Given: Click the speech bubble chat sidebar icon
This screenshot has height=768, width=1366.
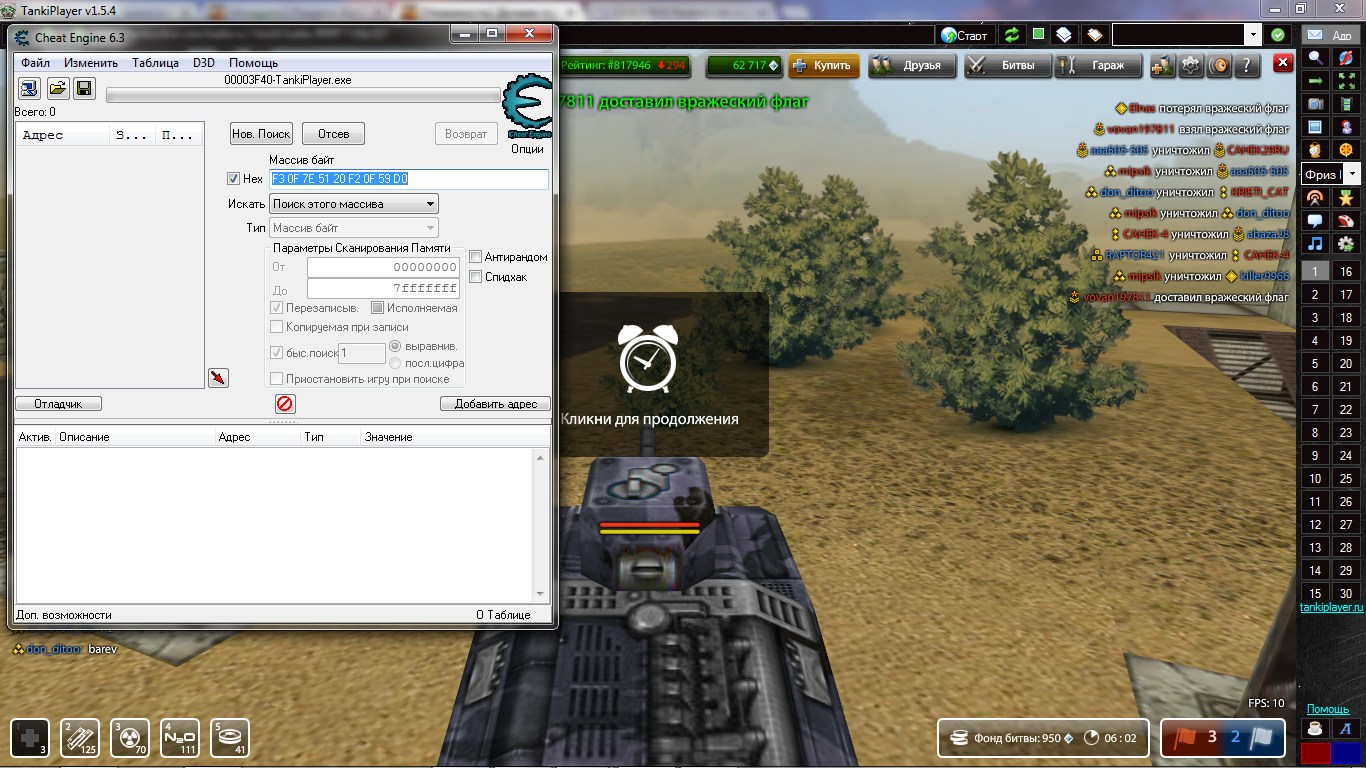Looking at the screenshot, I should (1315, 220).
